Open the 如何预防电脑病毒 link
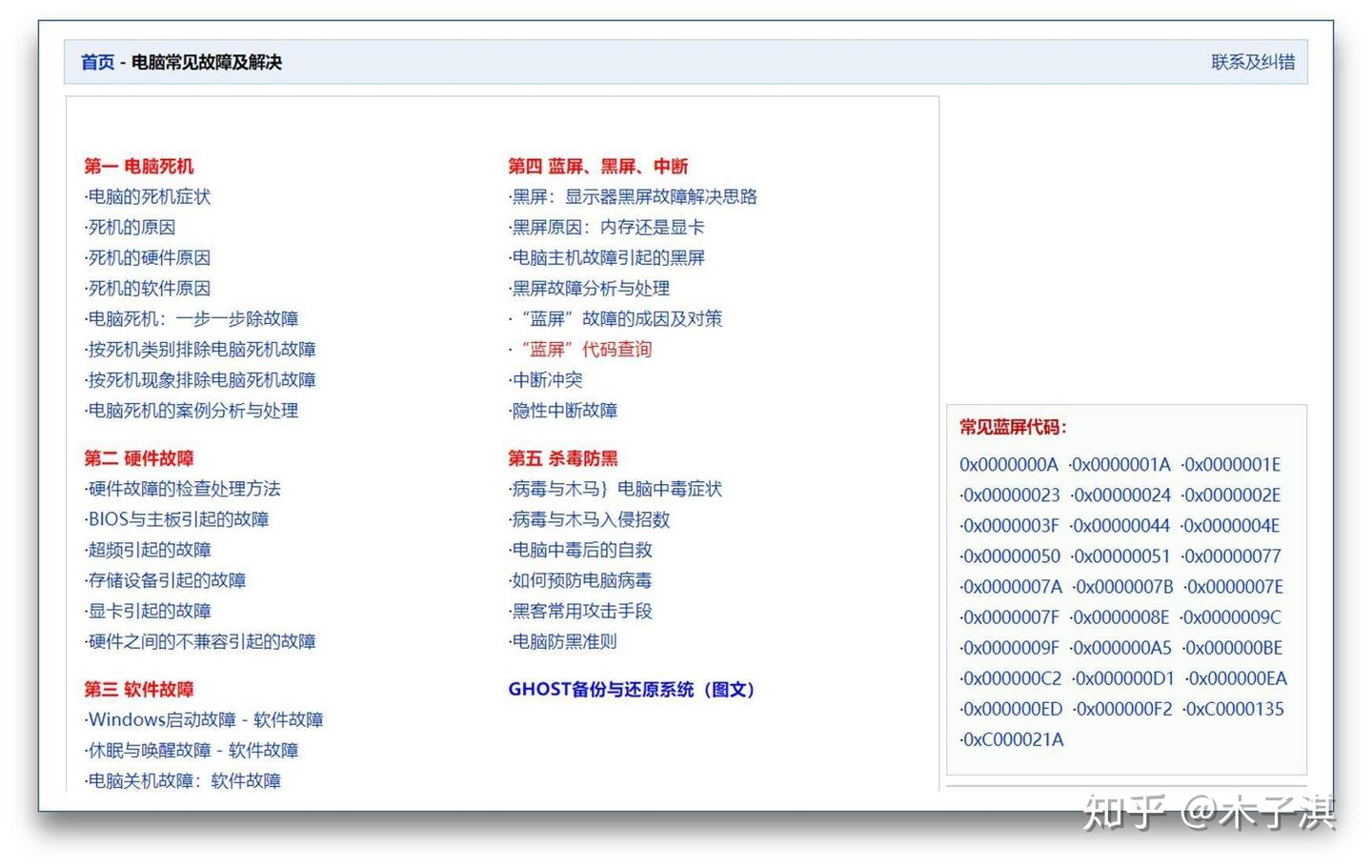 [x=582, y=580]
